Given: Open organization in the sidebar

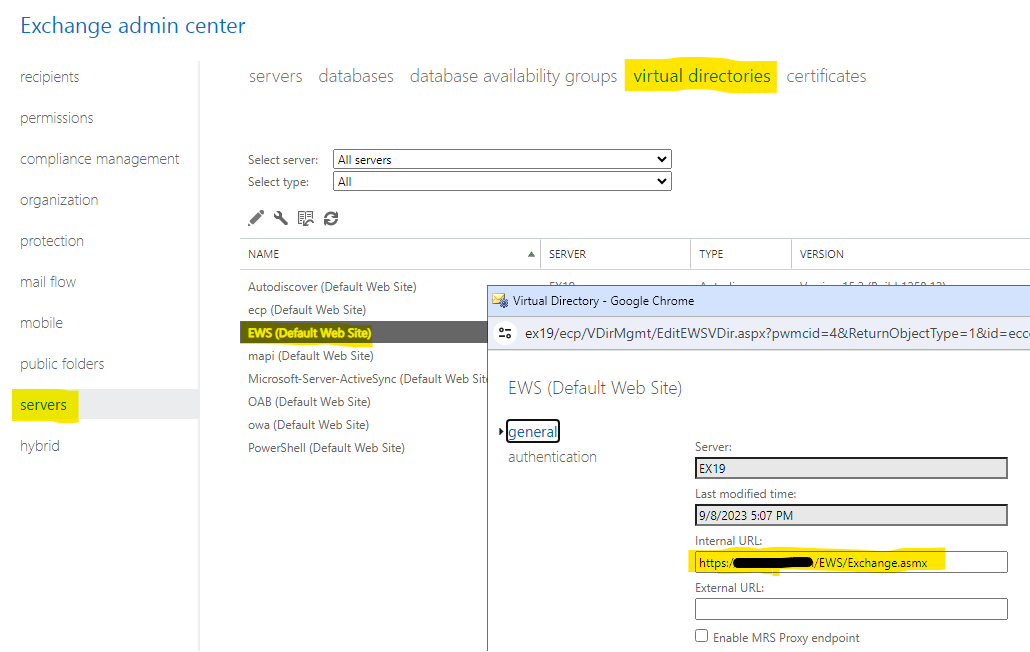Looking at the screenshot, I should pyautogui.click(x=59, y=200).
